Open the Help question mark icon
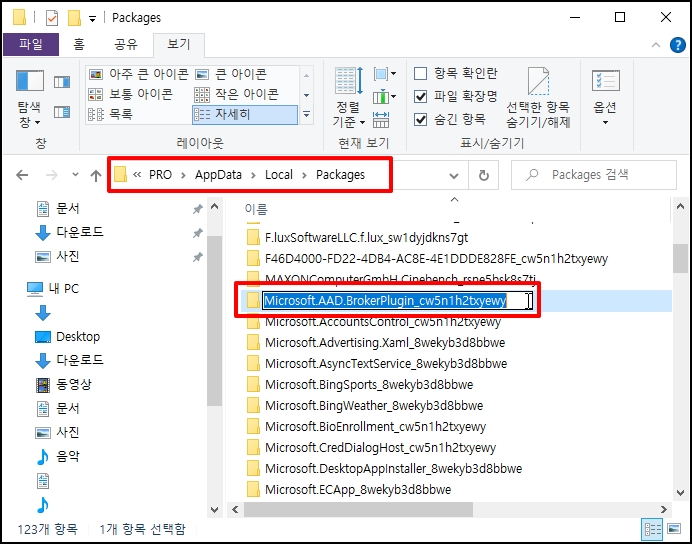The height and width of the screenshot is (544, 692). pyautogui.click(x=677, y=45)
